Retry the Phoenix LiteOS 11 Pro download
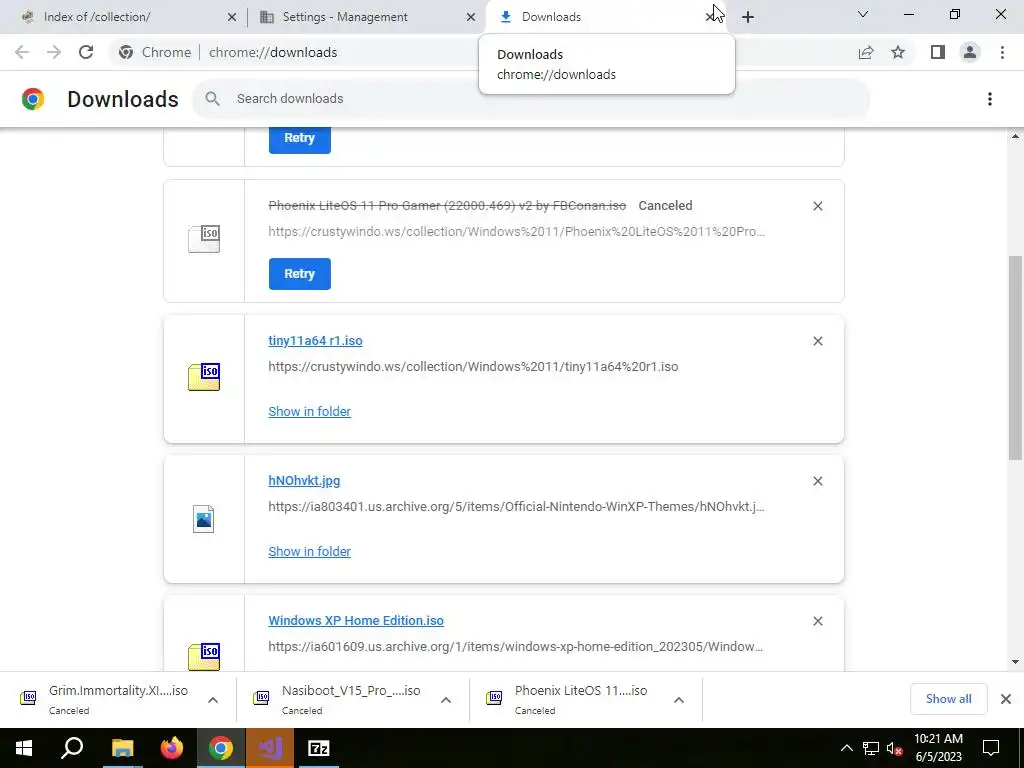 pos(300,274)
